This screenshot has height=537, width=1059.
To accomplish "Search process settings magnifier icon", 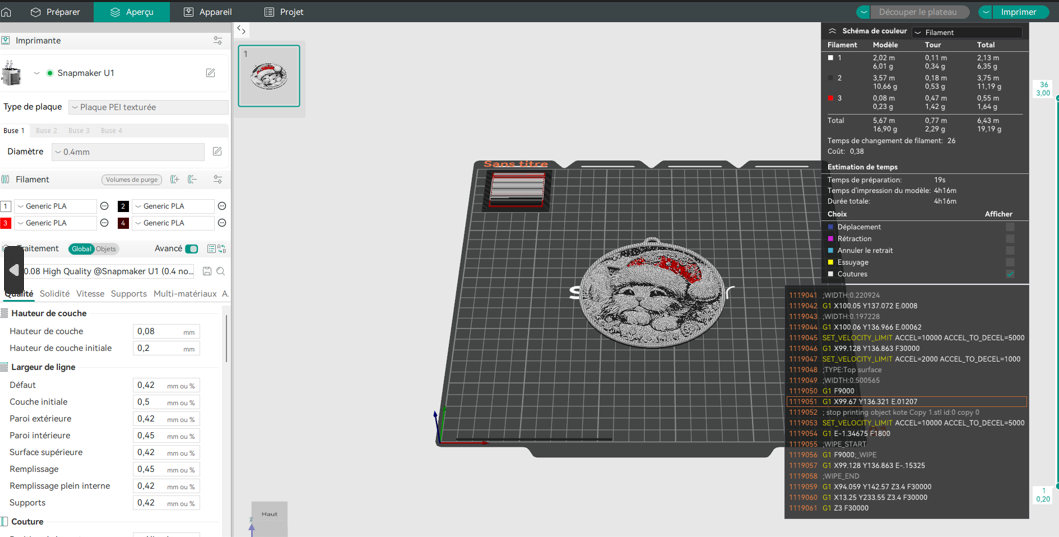I will tap(220, 272).
